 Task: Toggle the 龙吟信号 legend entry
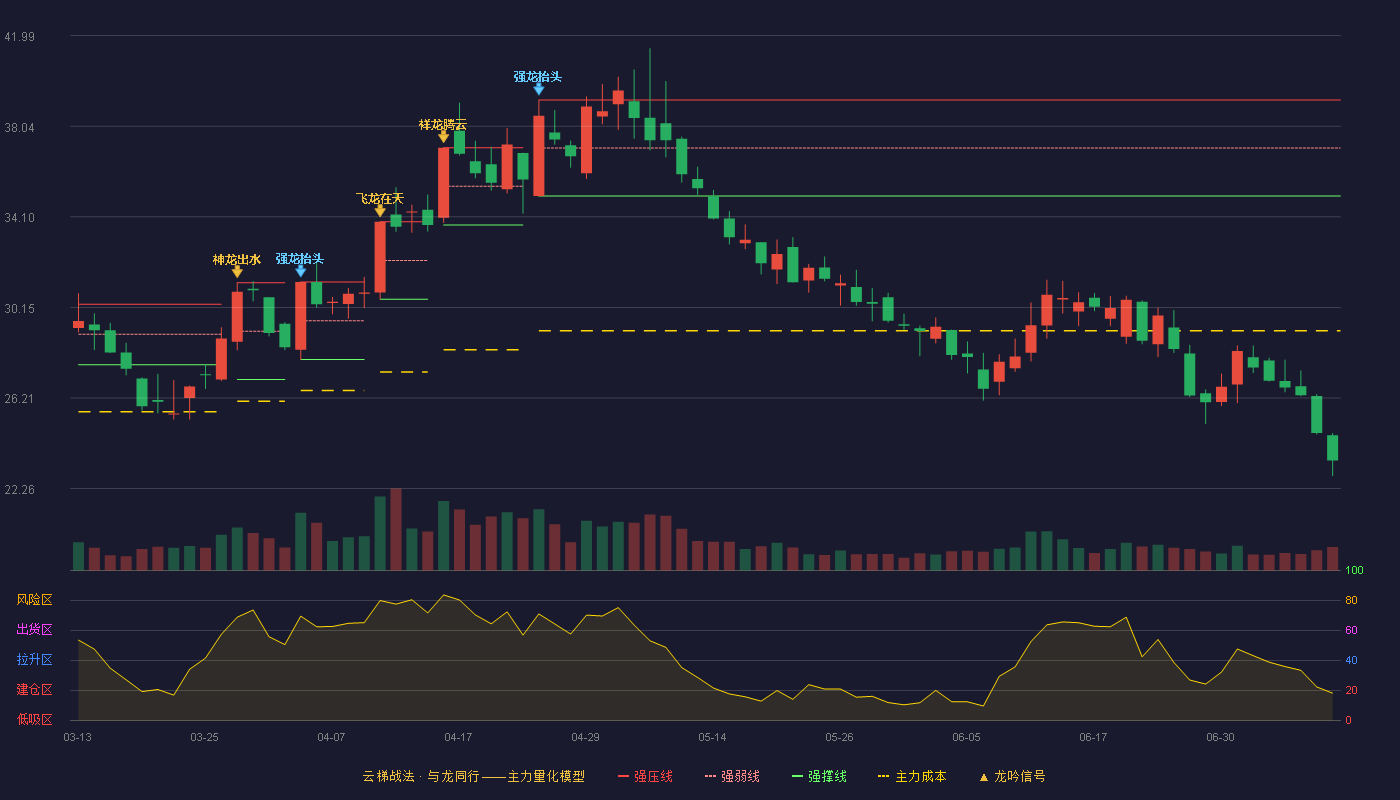[1011, 776]
